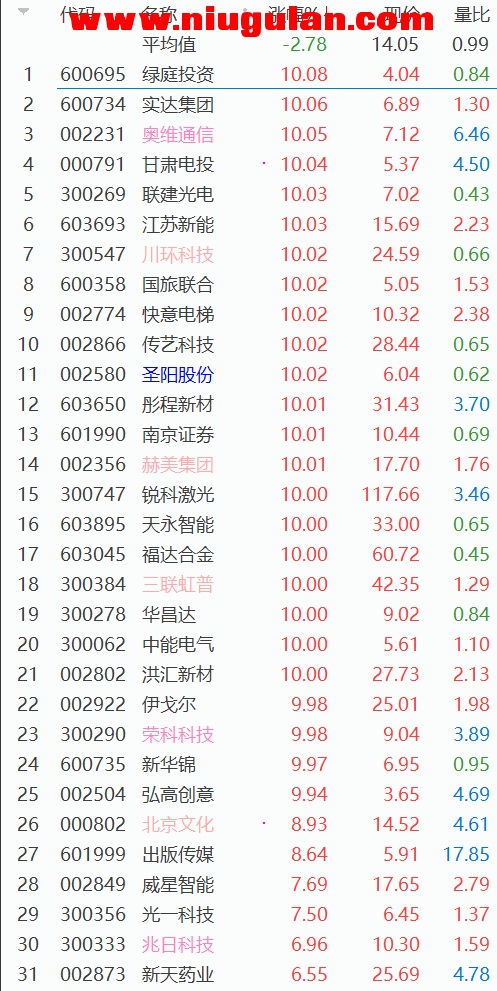Open stock code 300747 锐科激光
The height and width of the screenshot is (991, 497).
coord(93,494)
